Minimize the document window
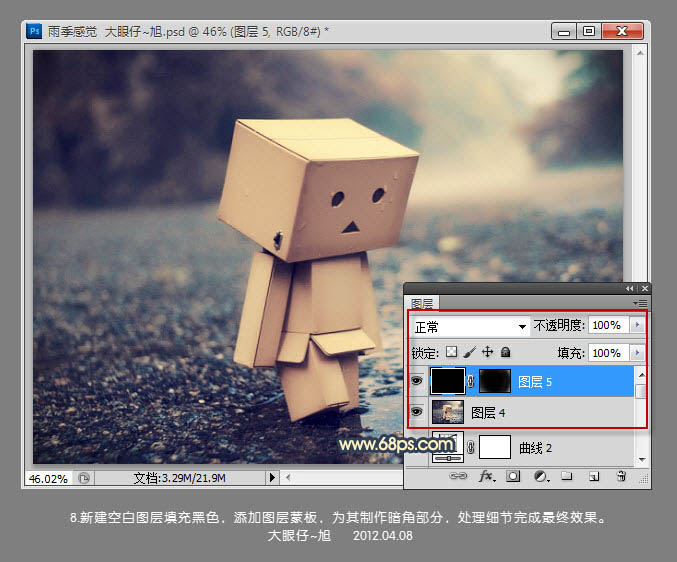Screen dimensions: 677x562 (563, 32)
